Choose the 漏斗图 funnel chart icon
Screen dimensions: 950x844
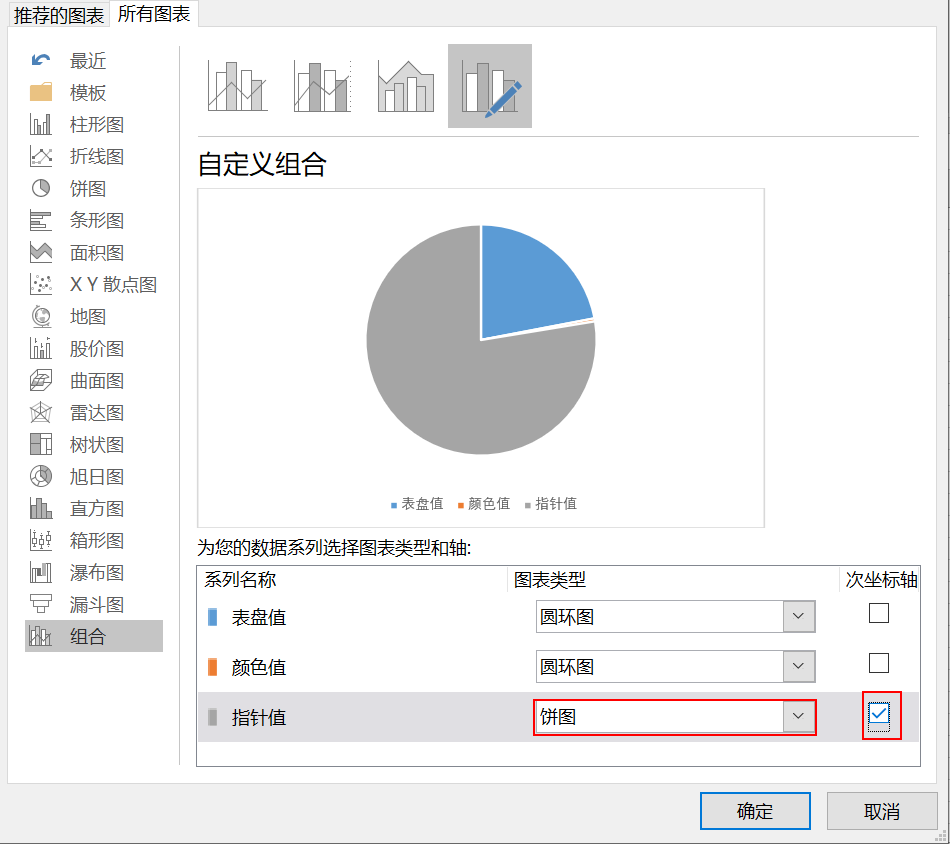tap(41, 604)
